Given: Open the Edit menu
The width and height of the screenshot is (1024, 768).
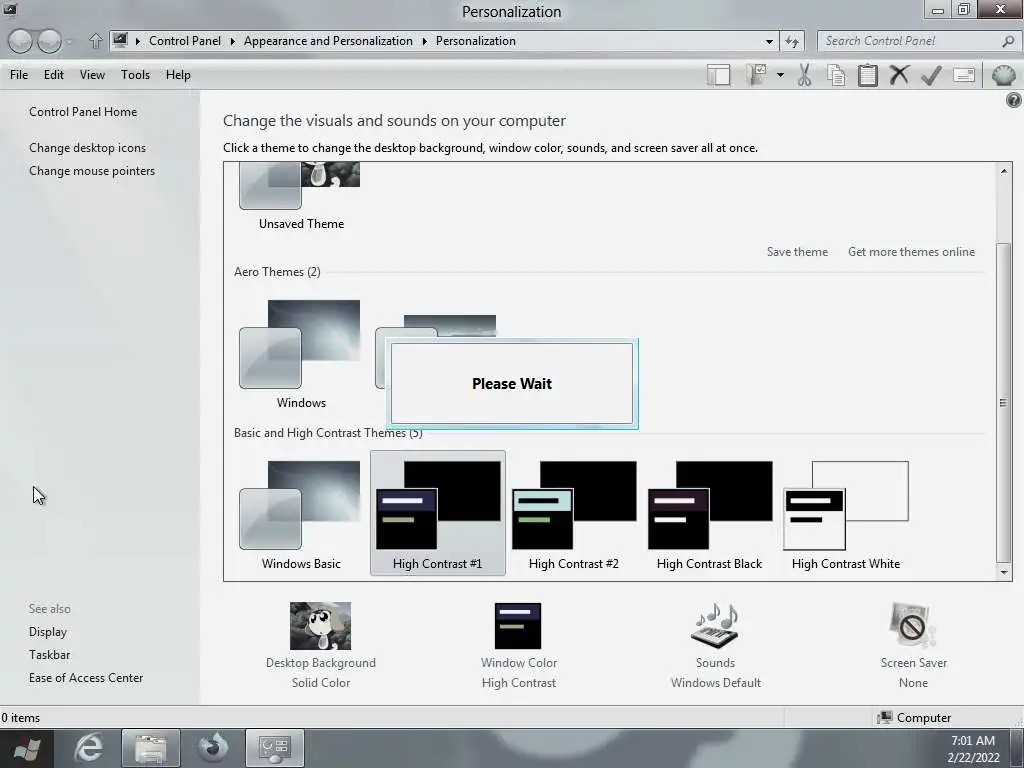Looking at the screenshot, I should [54, 75].
